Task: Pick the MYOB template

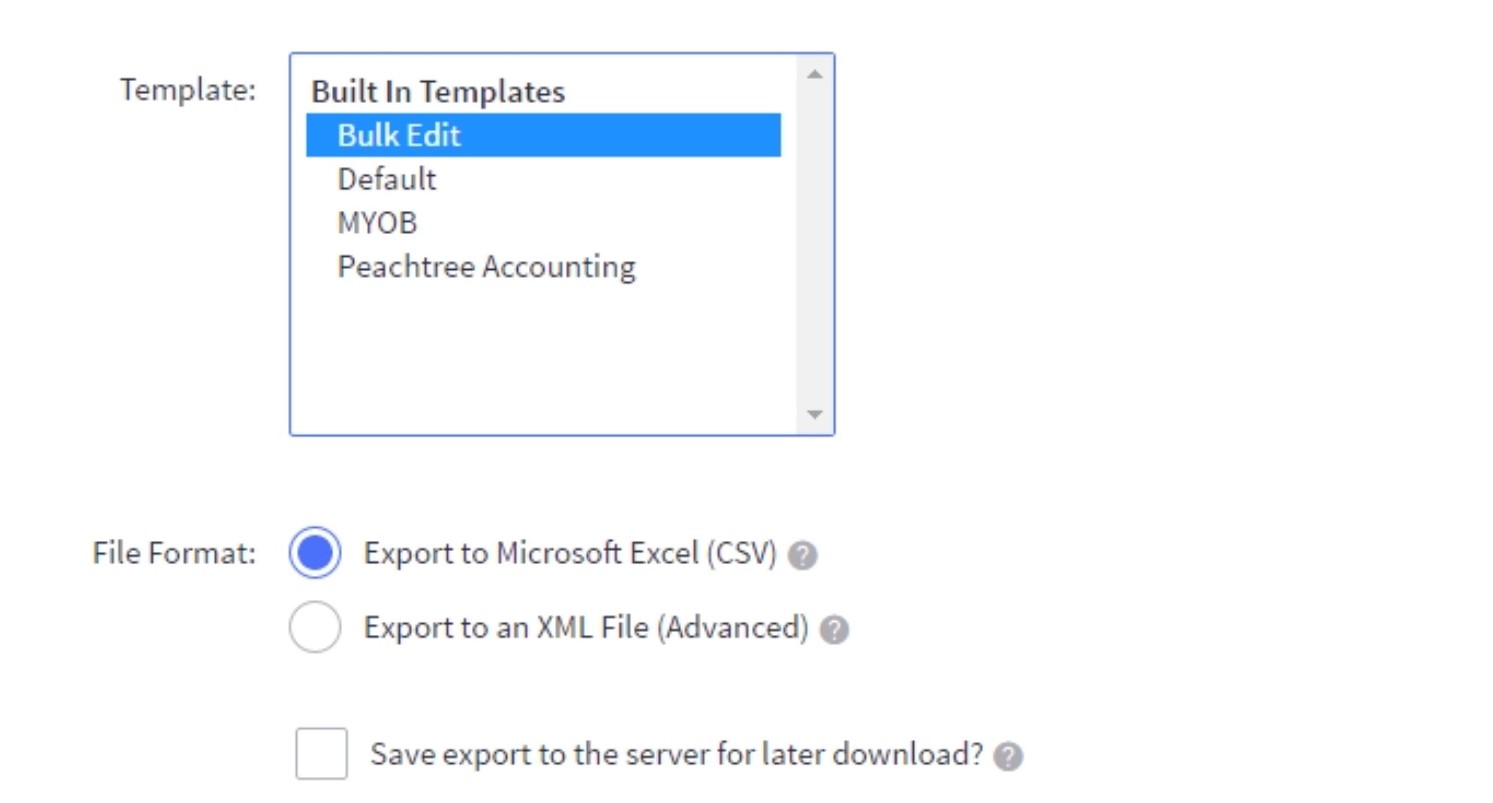Action: click(x=377, y=223)
